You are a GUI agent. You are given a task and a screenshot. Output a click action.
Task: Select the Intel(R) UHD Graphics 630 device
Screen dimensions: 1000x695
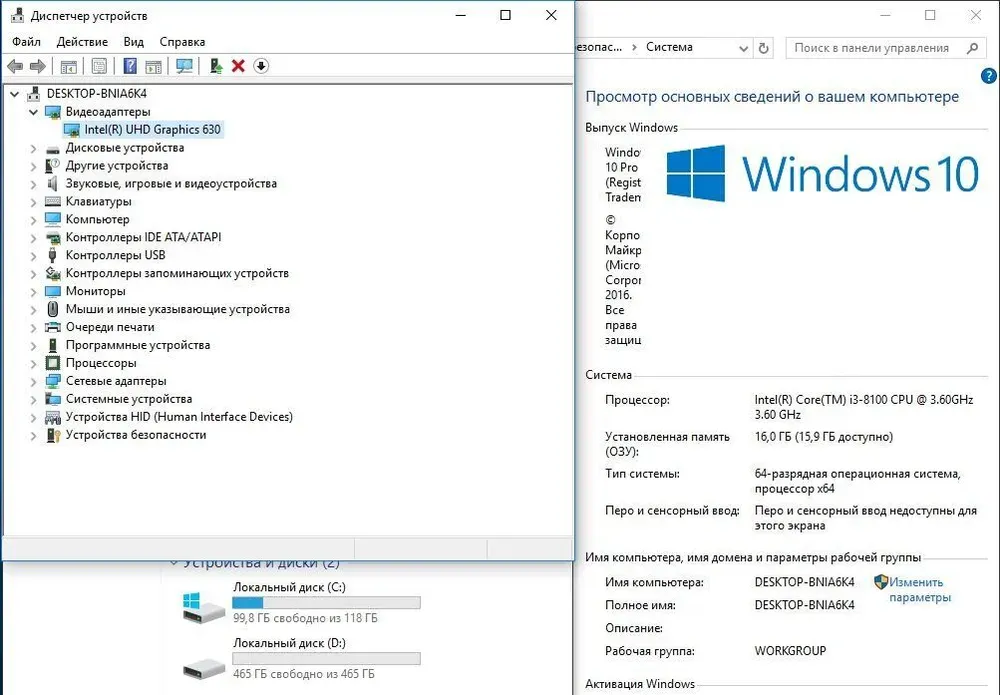[152, 130]
